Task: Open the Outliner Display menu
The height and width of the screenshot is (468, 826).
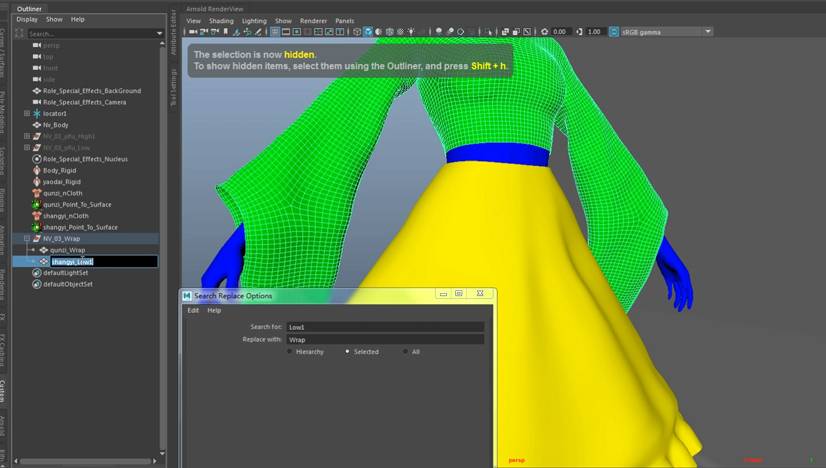Action: tap(27, 20)
